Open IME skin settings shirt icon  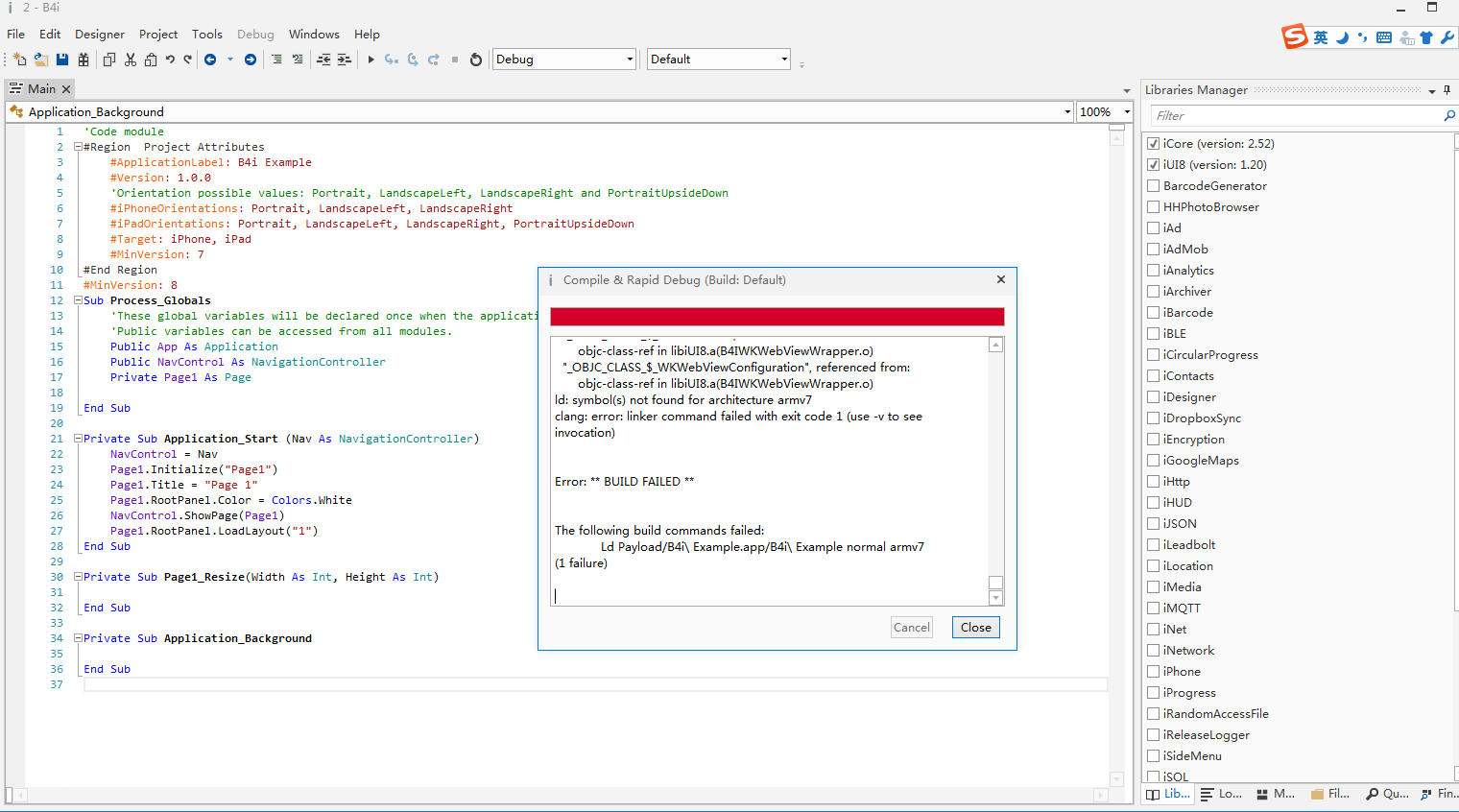click(x=1426, y=37)
